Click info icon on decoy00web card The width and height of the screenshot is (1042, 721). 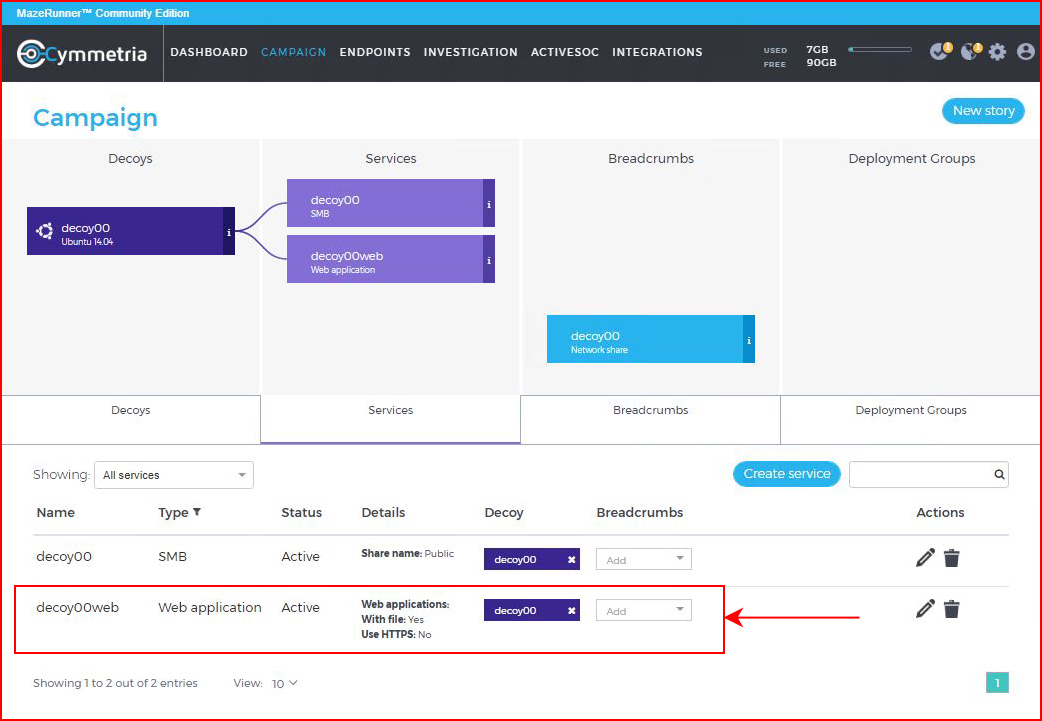coord(489,260)
